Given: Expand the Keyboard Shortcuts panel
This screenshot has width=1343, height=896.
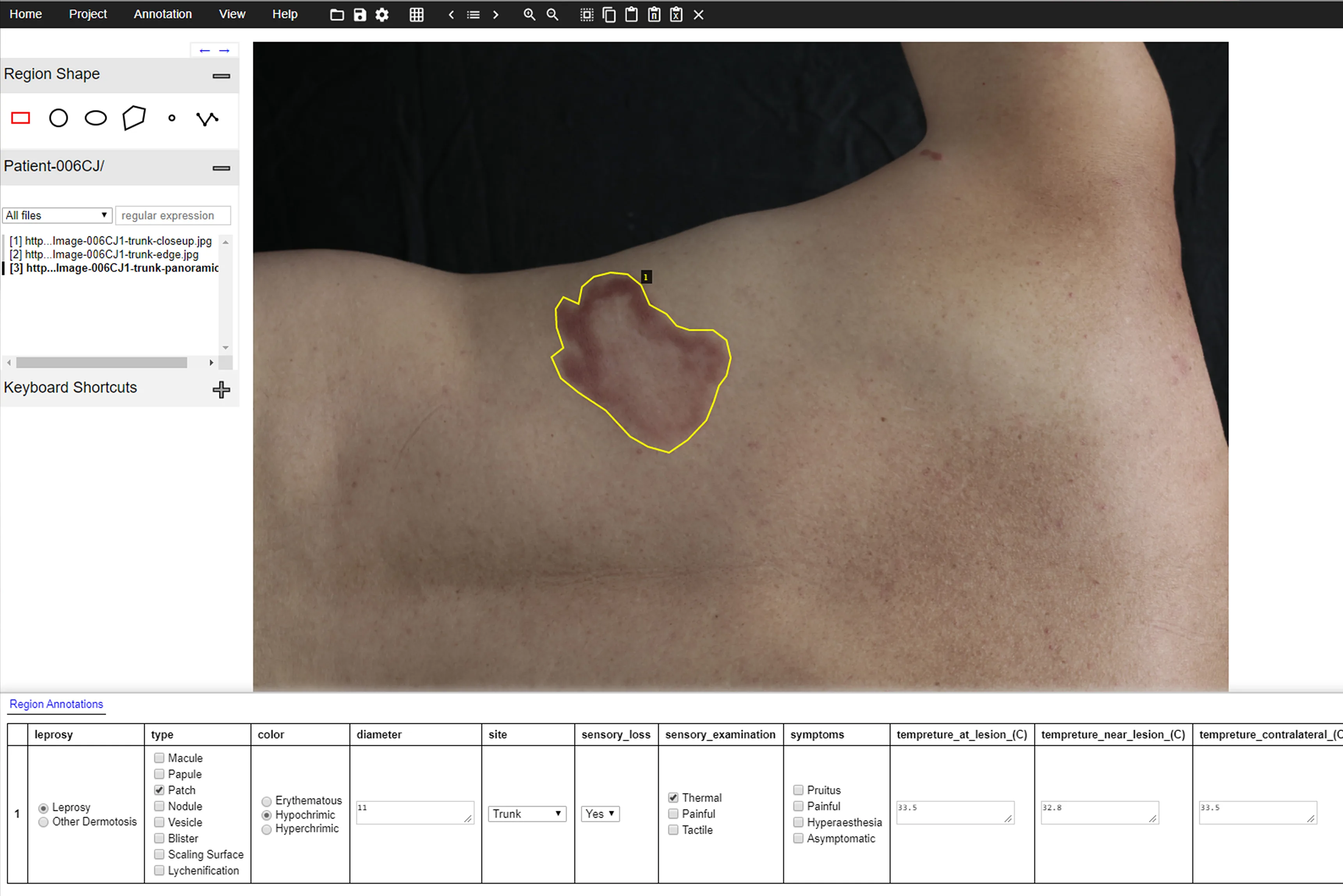Looking at the screenshot, I should (x=221, y=390).
